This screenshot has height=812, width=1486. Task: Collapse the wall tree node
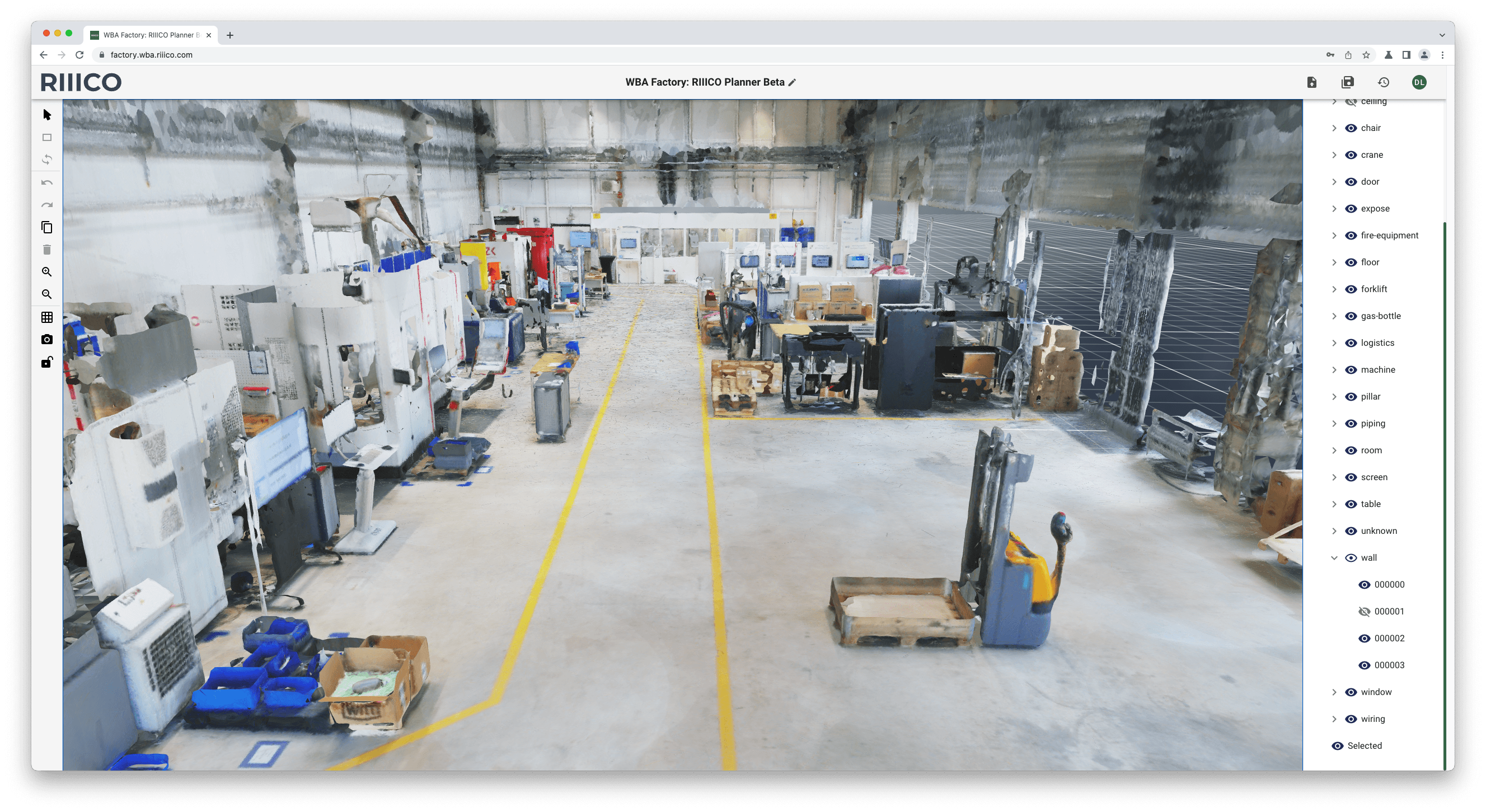coord(1334,558)
